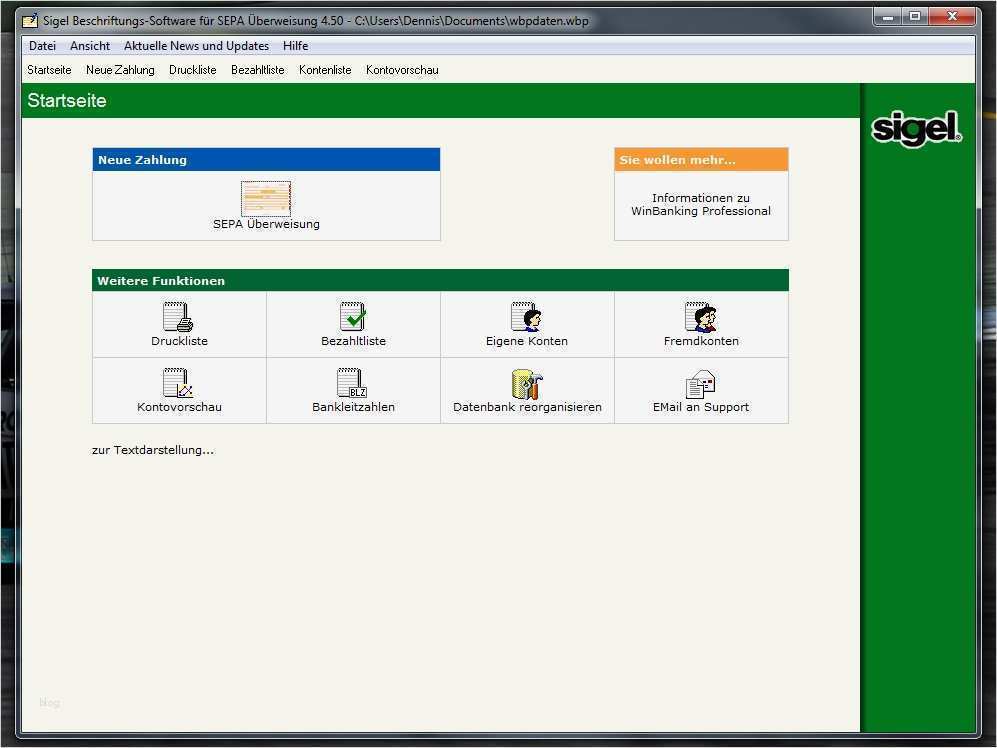Click the Datenbank reorganisieren tools icon
Viewport: 997px width, 748px height.
pos(527,384)
